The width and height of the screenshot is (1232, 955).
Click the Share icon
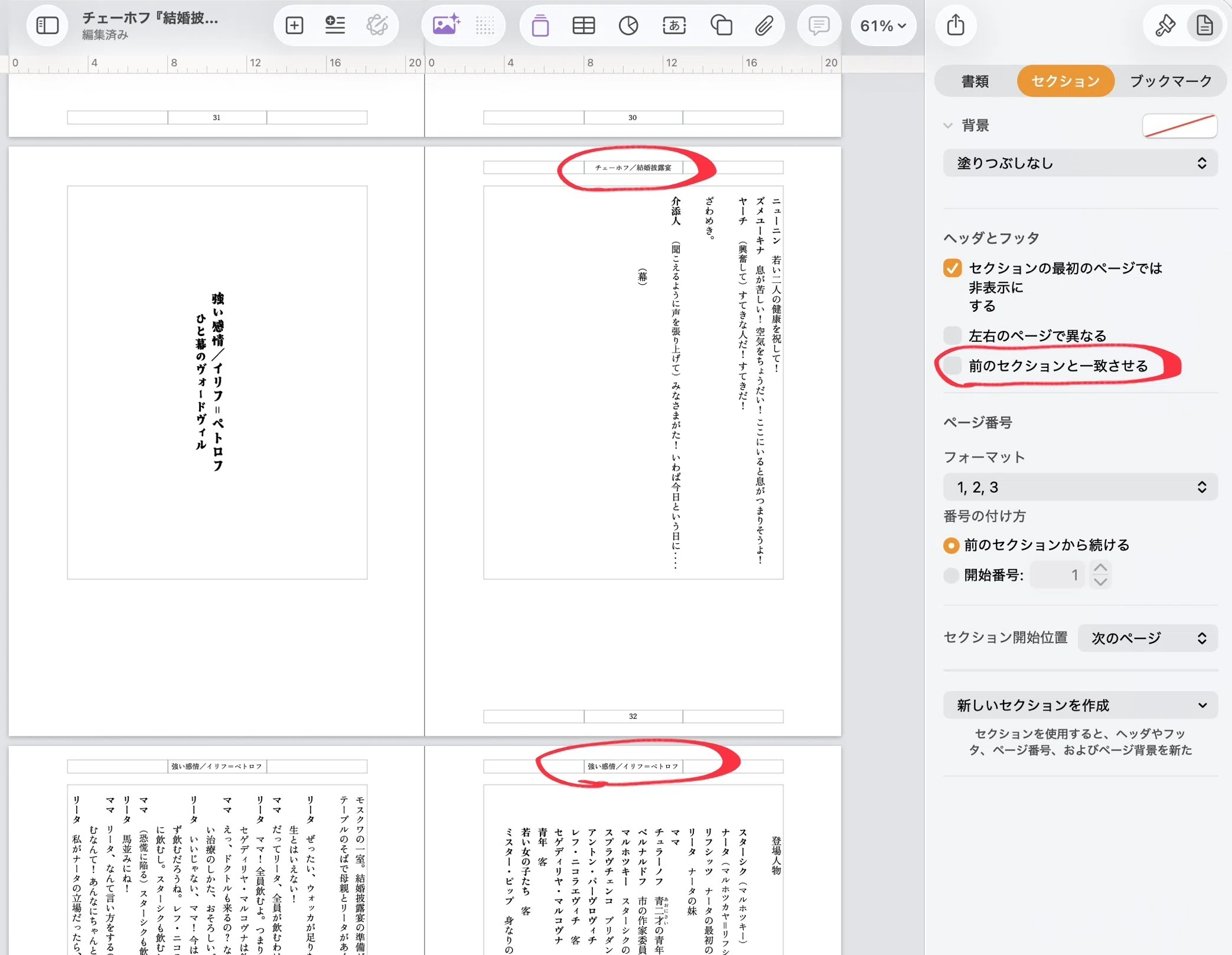(956, 25)
